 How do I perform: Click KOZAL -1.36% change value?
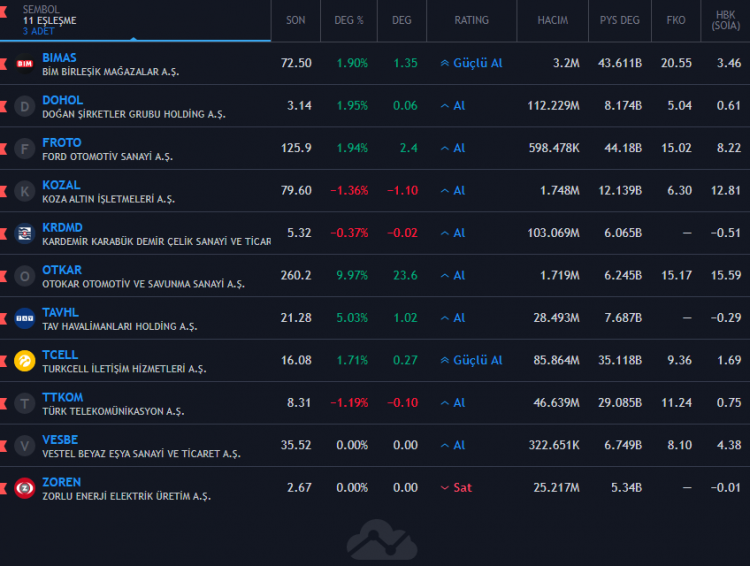pos(349,190)
